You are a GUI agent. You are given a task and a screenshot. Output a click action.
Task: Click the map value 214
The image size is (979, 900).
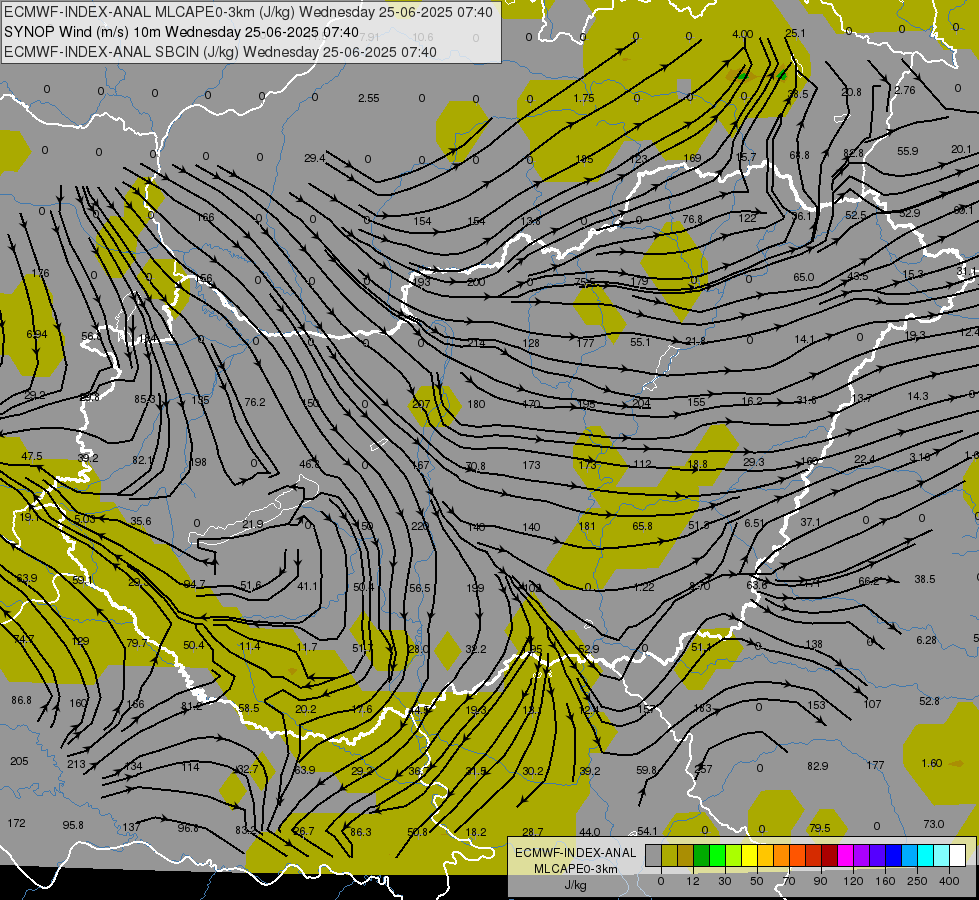point(476,343)
